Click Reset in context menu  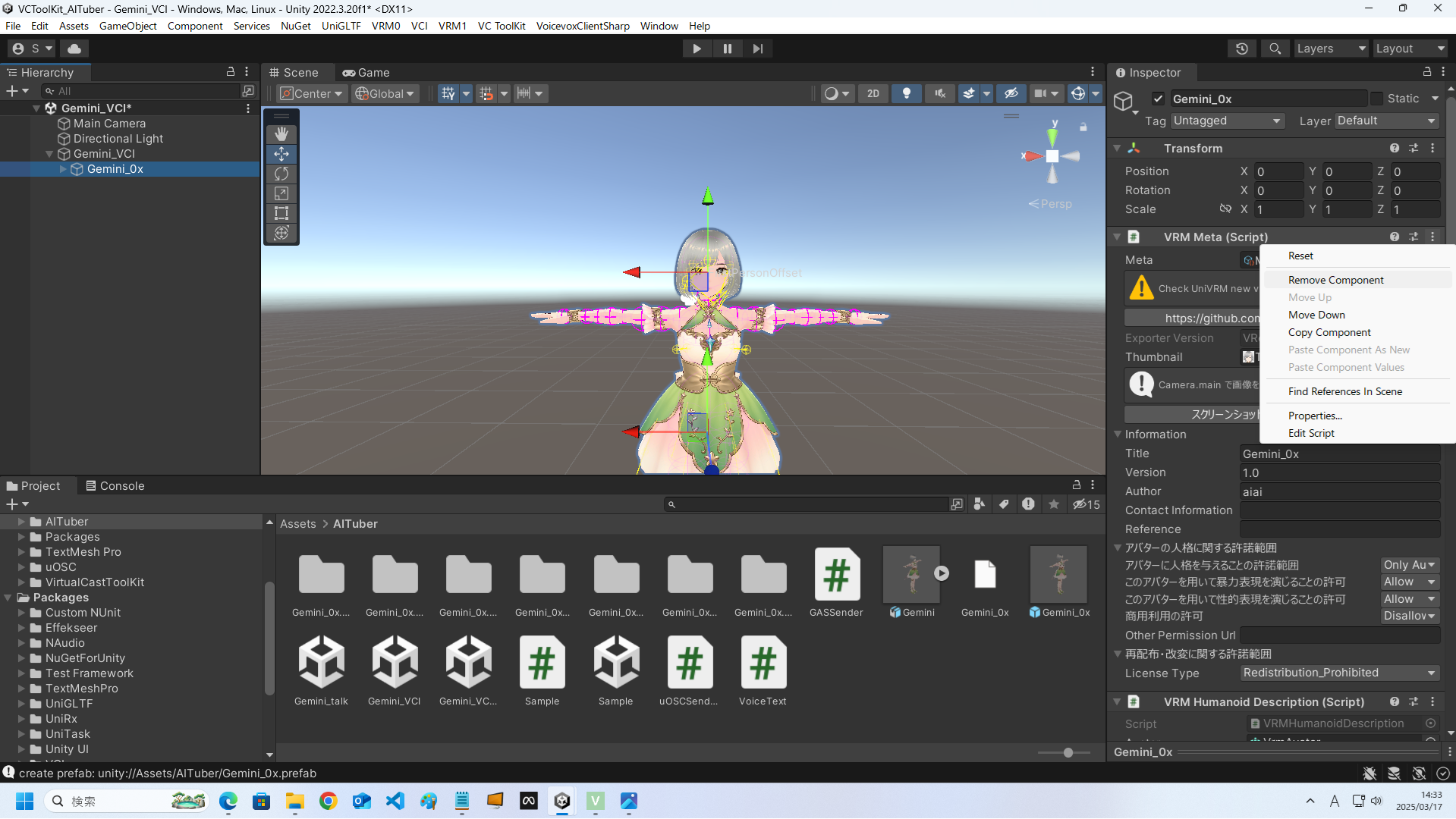[x=1300, y=256]
